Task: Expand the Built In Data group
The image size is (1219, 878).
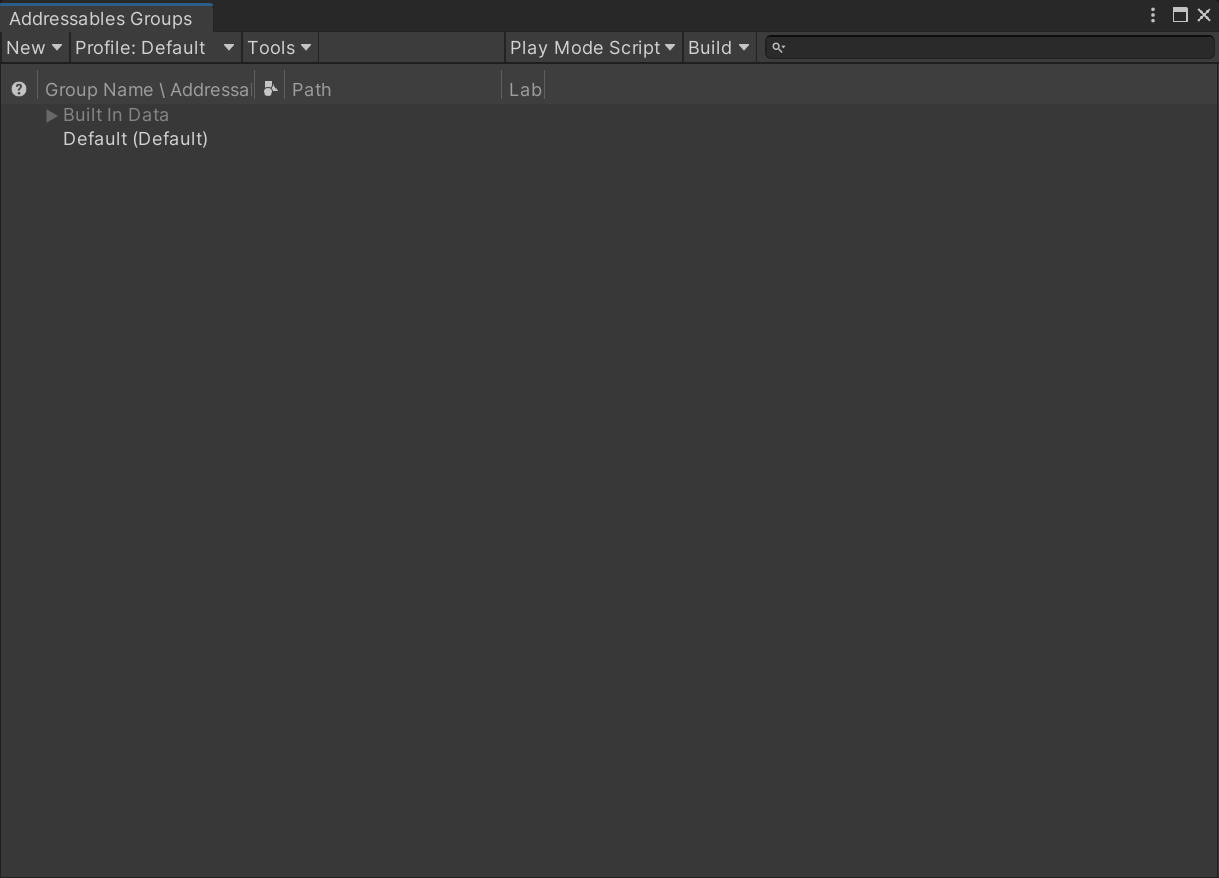Action: [52, 115]
